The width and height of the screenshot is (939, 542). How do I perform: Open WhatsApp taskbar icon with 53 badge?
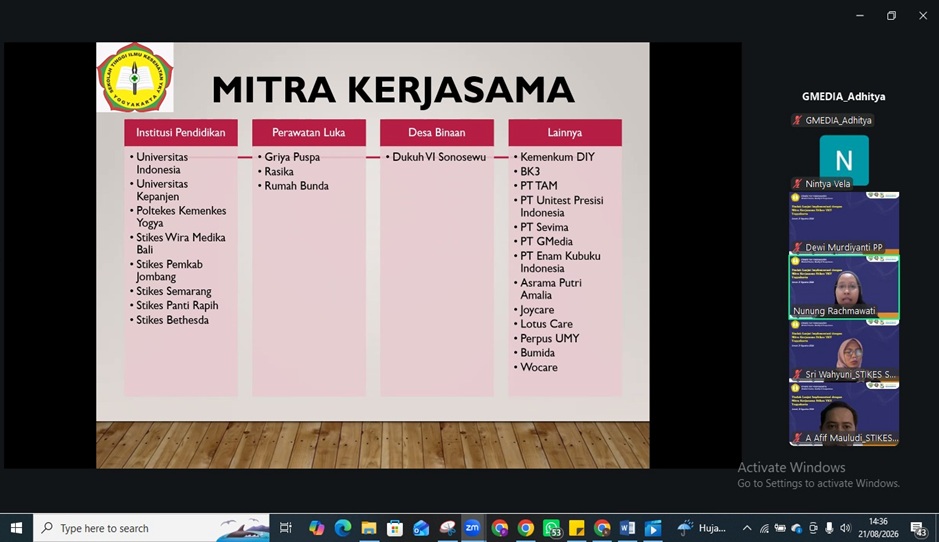point(552,528)
